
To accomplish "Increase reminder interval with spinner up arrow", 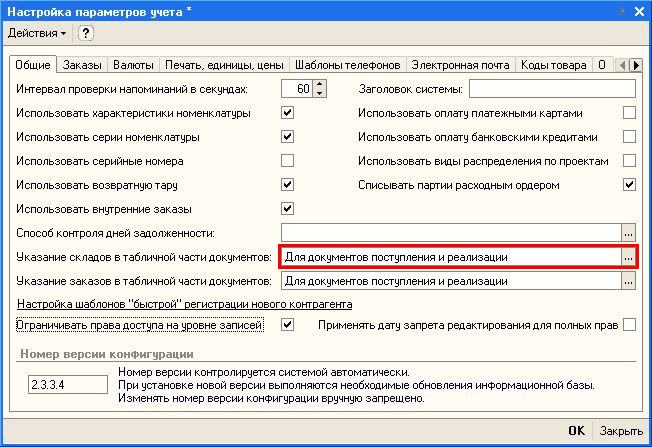I will point(320,84).
